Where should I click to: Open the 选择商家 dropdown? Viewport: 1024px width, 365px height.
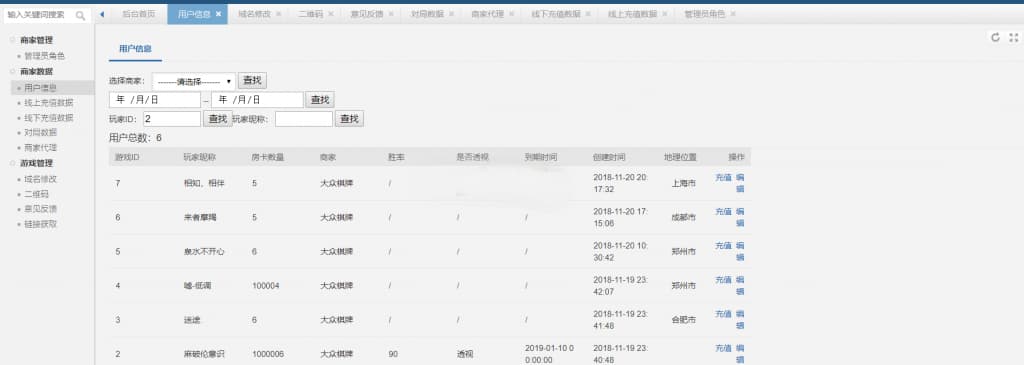pyautogui.click(x=194, y=82)
